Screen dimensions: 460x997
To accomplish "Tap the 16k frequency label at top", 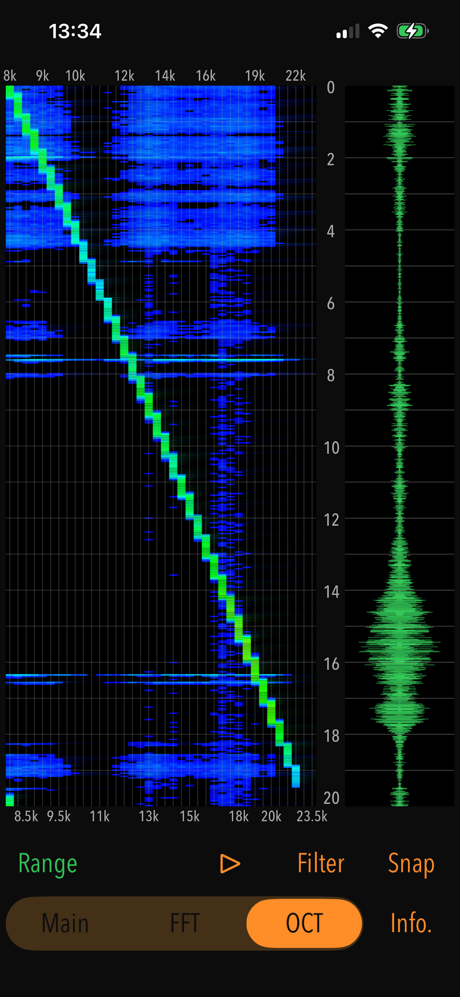I will (x=206, y=76).
